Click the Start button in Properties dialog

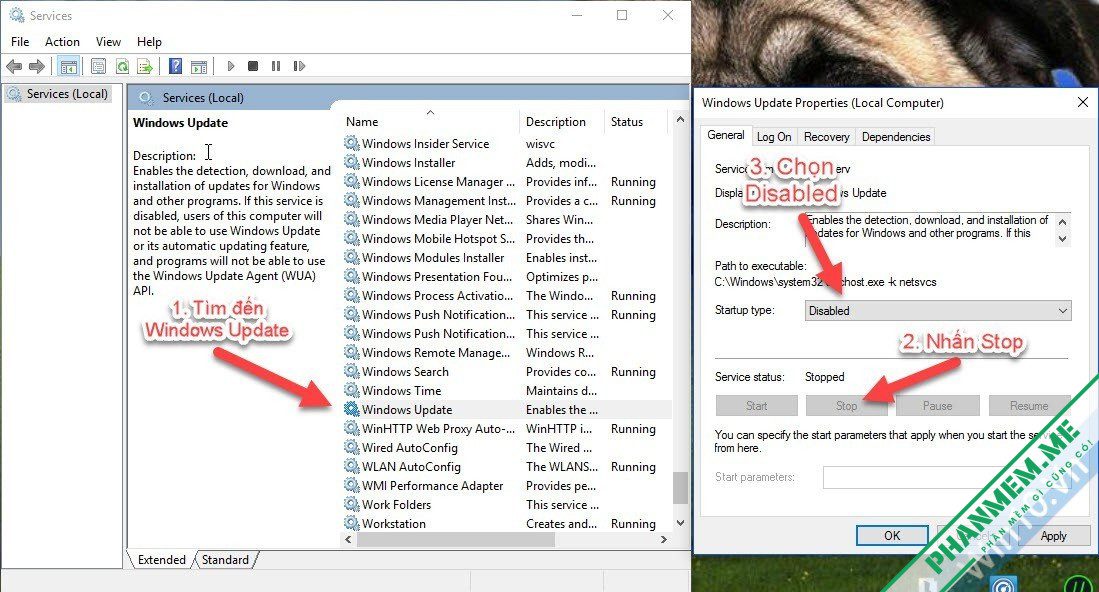pos(756,406)
